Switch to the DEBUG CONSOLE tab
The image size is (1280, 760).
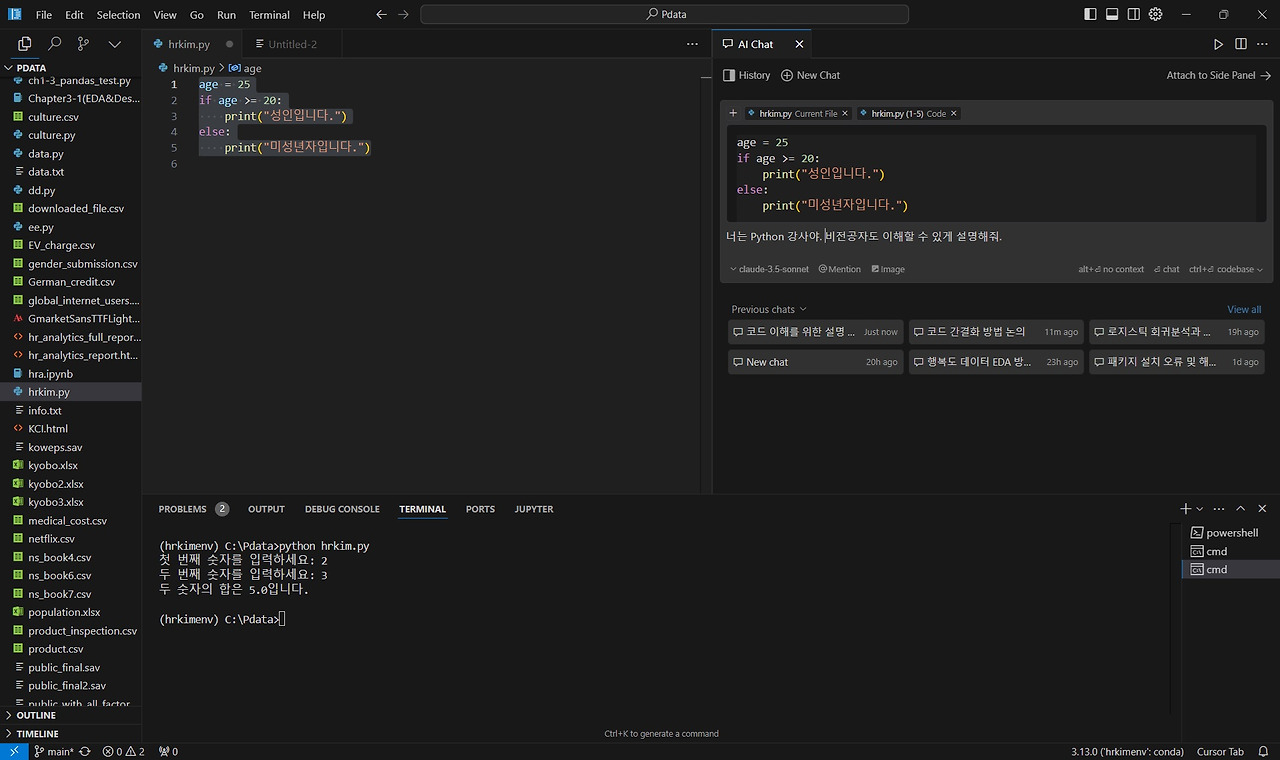342,509
